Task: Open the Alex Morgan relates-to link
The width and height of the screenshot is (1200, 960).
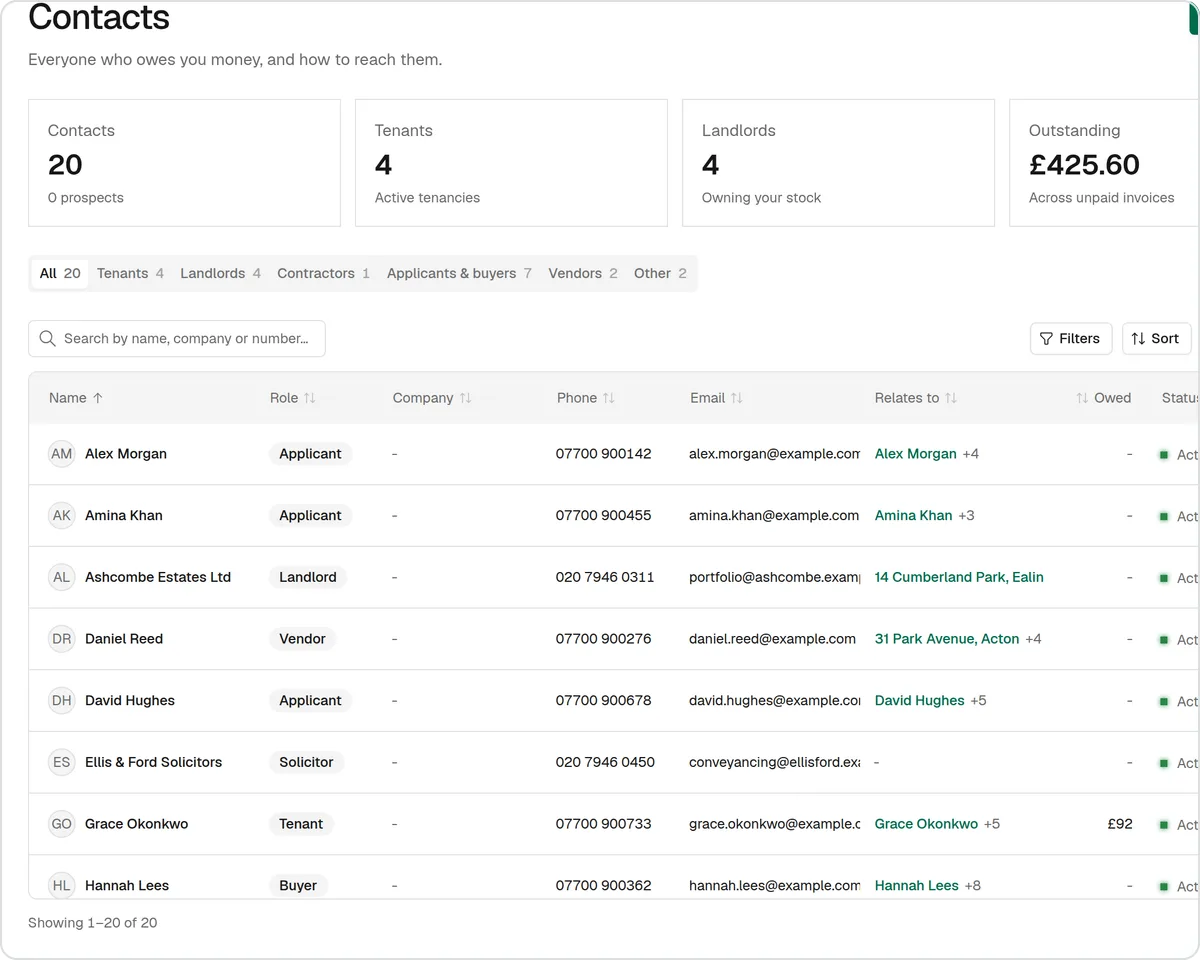Action: click(915, 454)
